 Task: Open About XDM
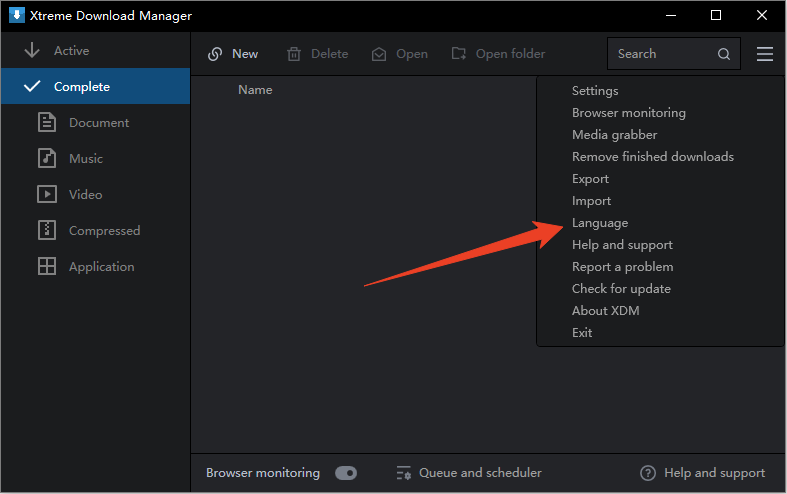click(605, 311)
